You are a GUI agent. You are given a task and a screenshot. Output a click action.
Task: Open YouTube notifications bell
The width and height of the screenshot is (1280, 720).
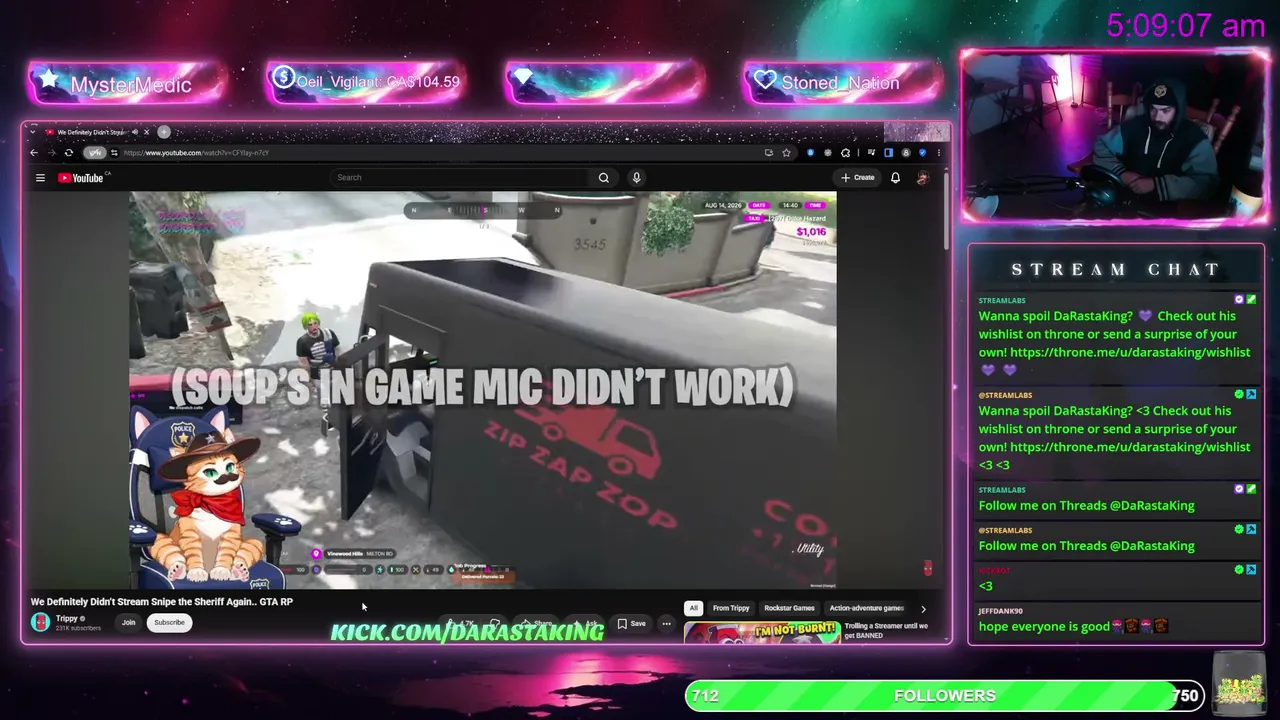[x=895, y=178]
